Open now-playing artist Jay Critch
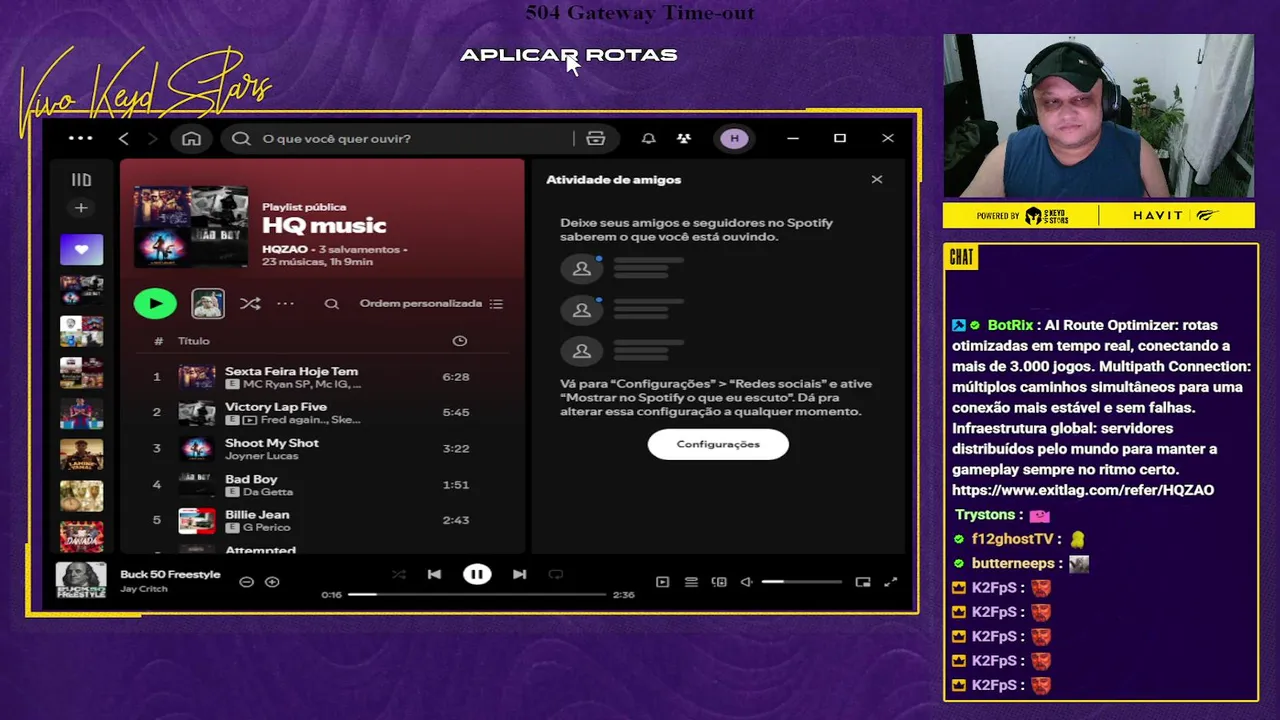The height and width of the screenshot is (720, 1280). [x=144, y=589]
